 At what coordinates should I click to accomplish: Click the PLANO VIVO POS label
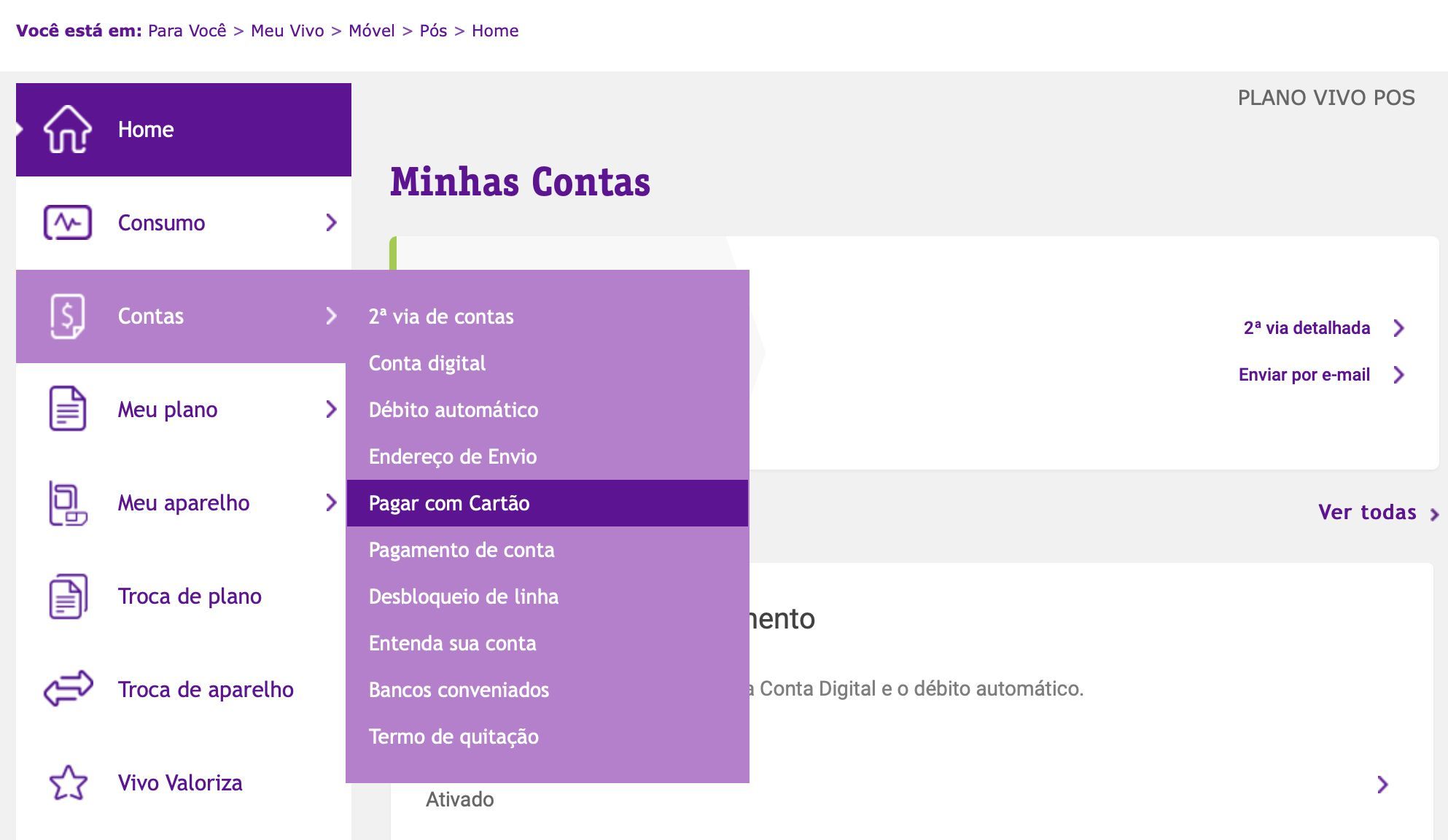(1326, 98)
